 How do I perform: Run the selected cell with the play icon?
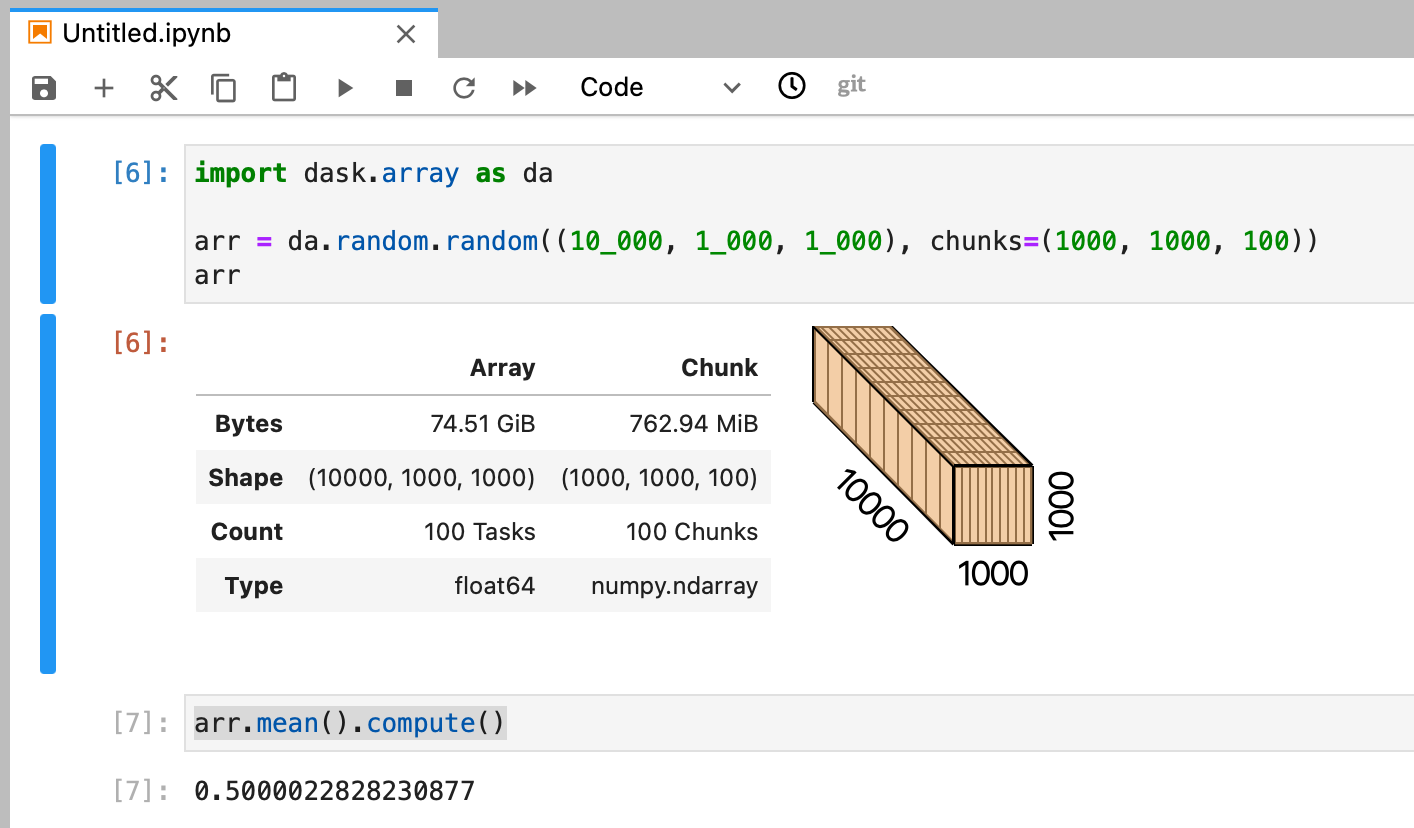click(x=344, y=88)
